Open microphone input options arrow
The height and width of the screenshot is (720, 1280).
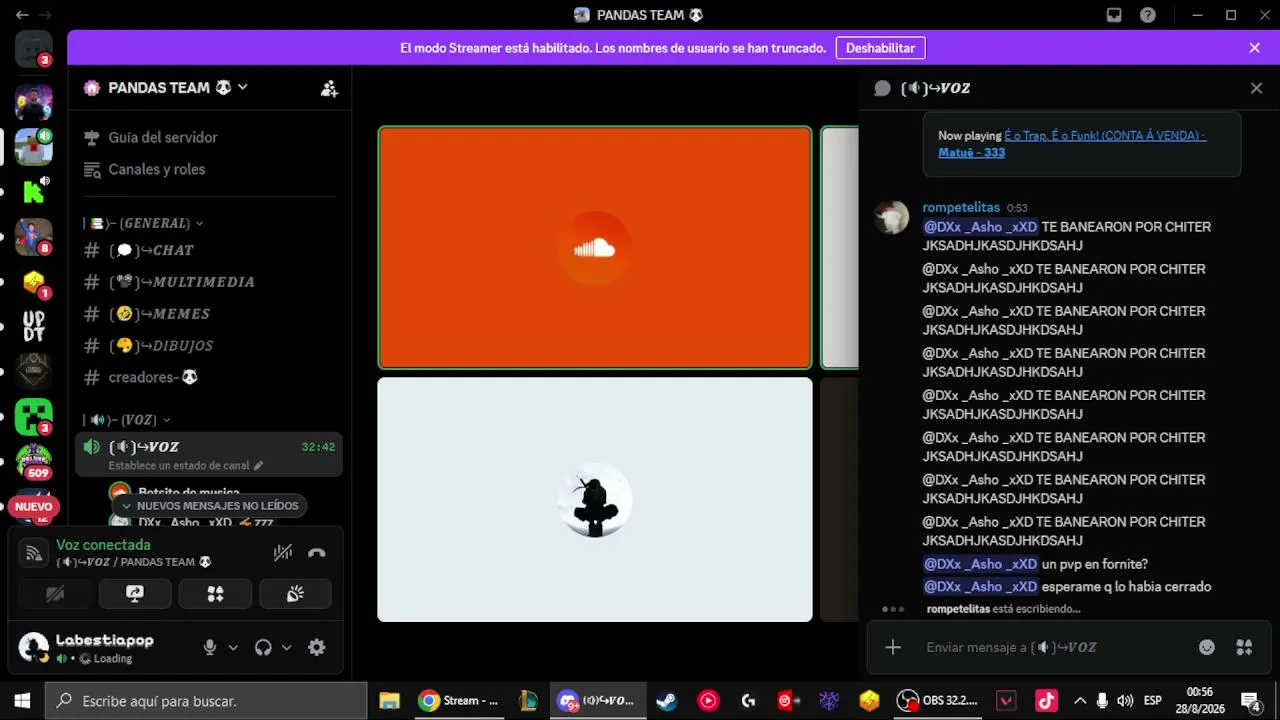click(x=233, y=648)
